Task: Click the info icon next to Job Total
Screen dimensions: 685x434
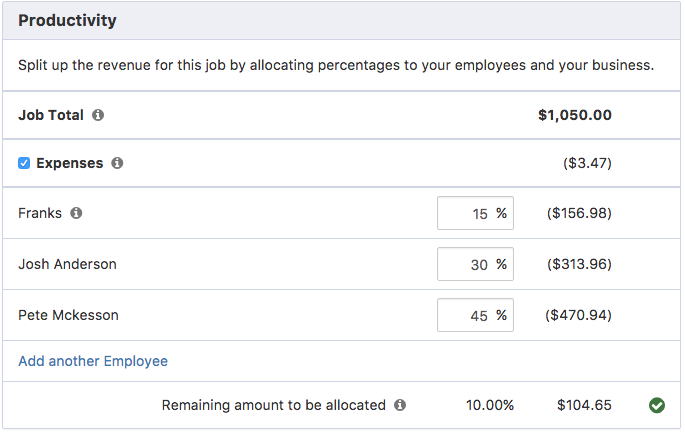Action: pos(98,115)
